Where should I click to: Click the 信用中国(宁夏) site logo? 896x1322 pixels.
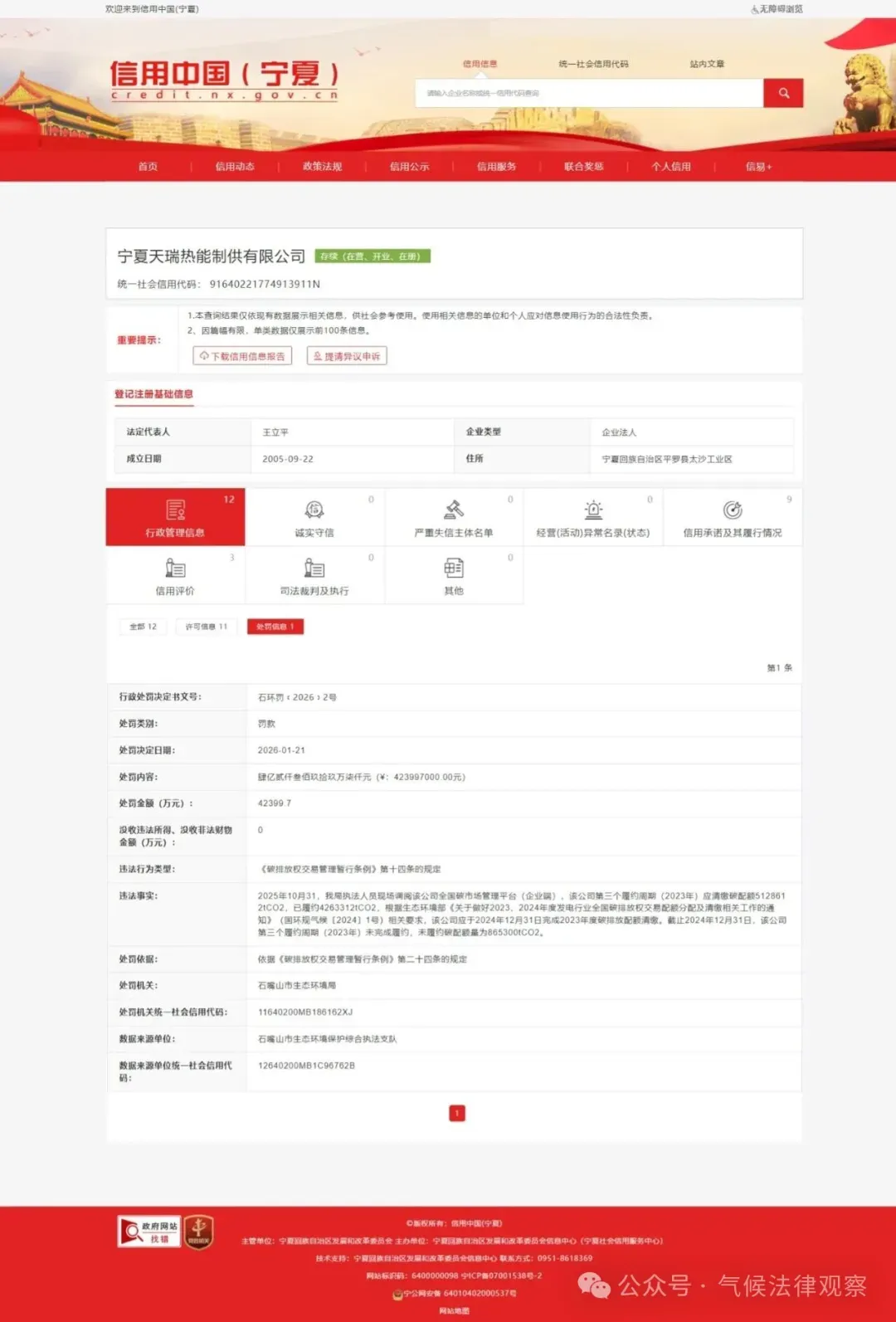coord(224,79)
